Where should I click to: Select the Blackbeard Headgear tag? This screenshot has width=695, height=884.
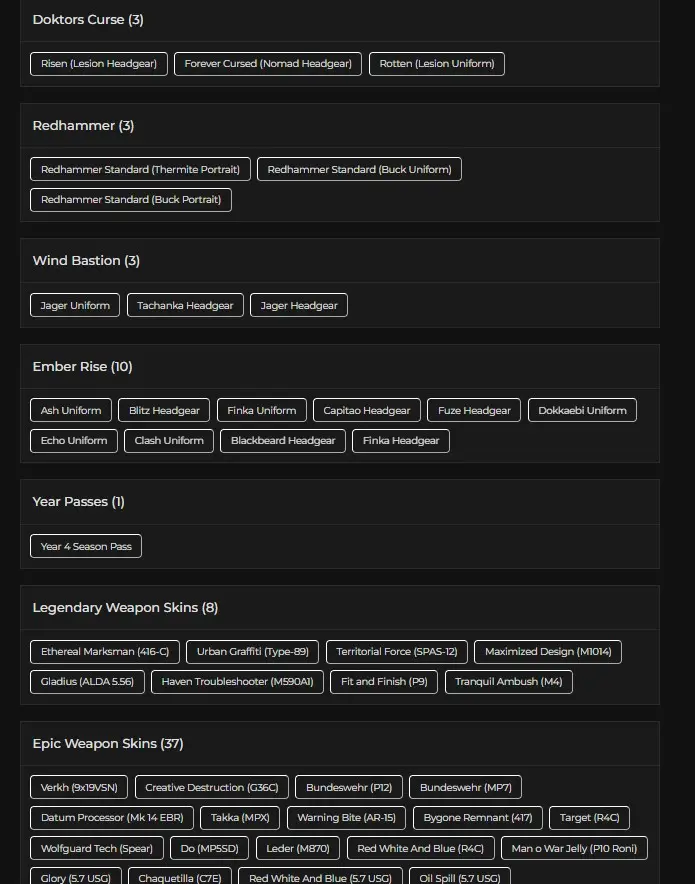coord(283,441)
